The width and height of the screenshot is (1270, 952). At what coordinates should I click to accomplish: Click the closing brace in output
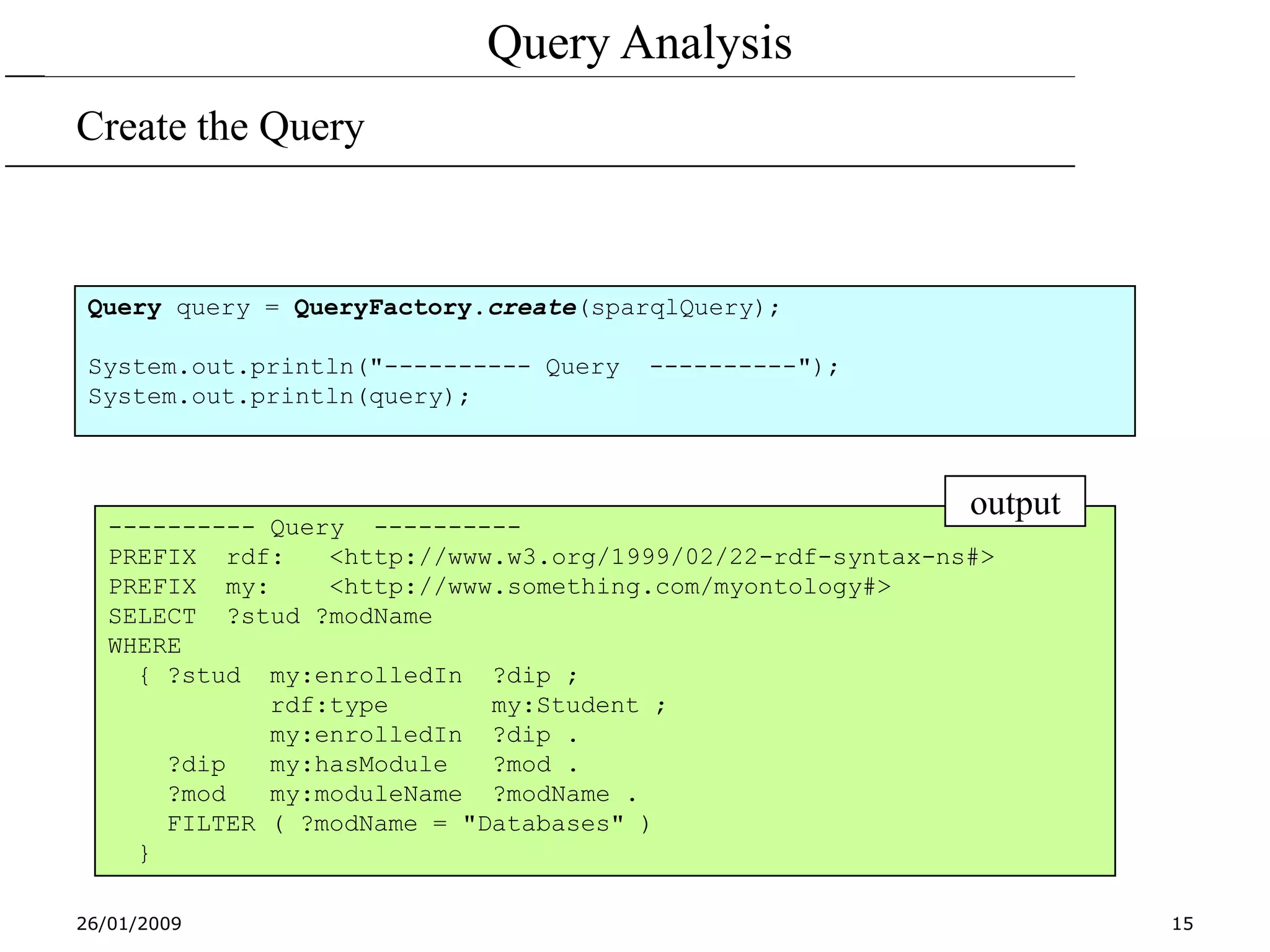click(x=144, y=854)
